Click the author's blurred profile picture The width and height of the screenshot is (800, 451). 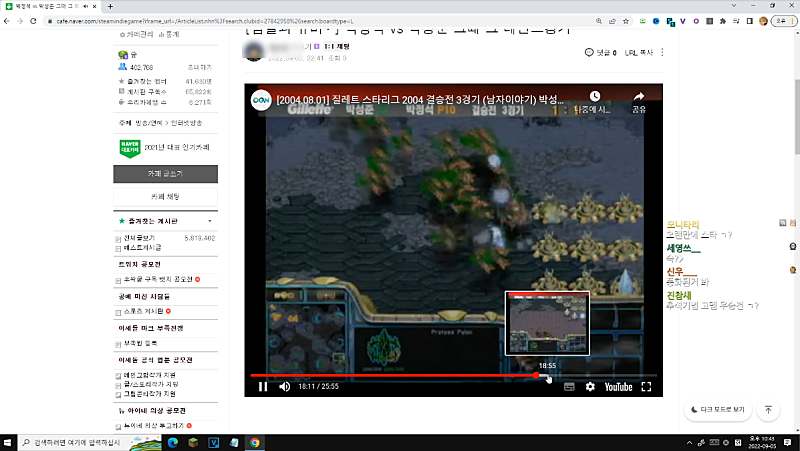click(x=254, y=52)
